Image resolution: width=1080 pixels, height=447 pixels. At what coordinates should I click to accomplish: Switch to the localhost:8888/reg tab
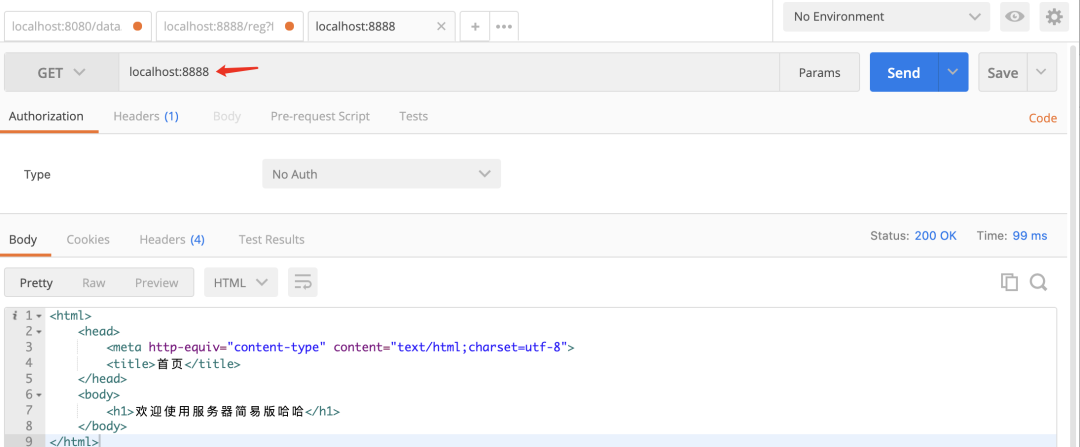pyautogui.click(x=230, y=26)
